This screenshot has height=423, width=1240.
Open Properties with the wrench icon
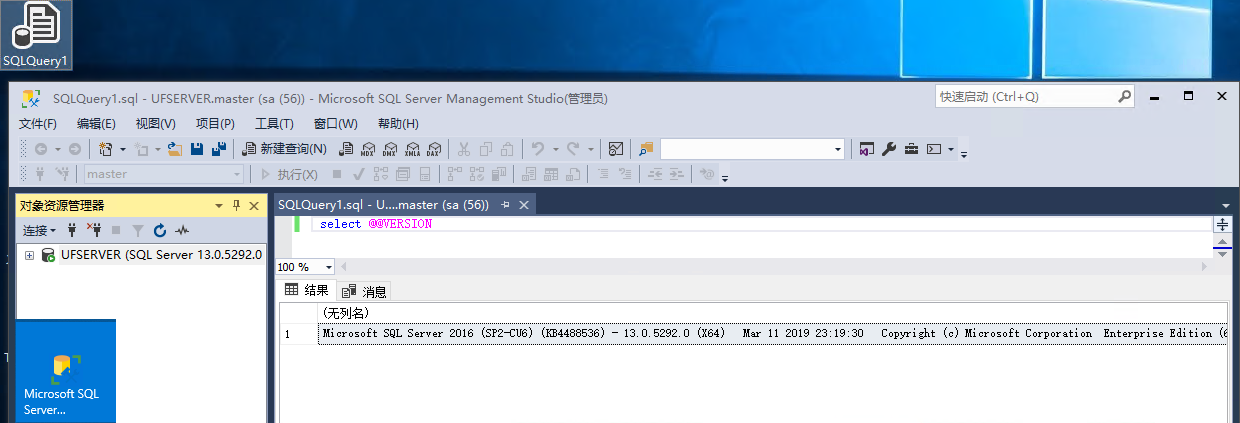tap(889, 149)
